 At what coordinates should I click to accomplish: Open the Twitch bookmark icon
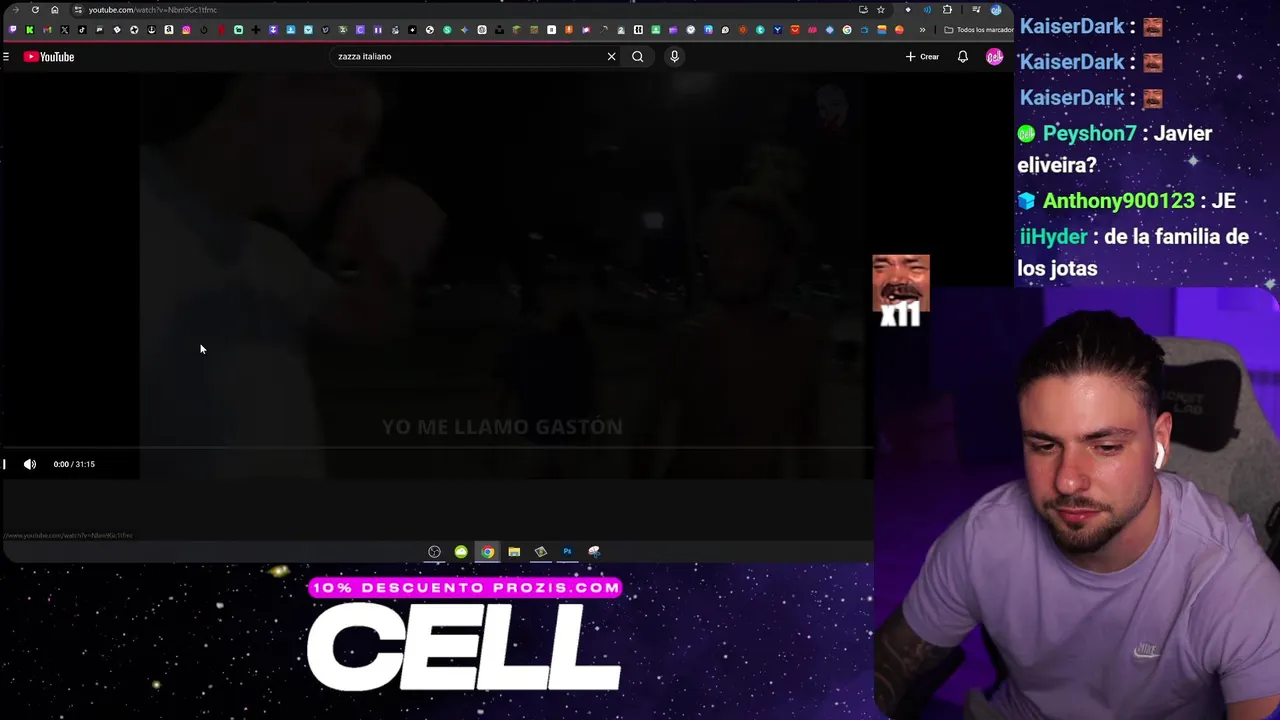[x=13, y=30]
